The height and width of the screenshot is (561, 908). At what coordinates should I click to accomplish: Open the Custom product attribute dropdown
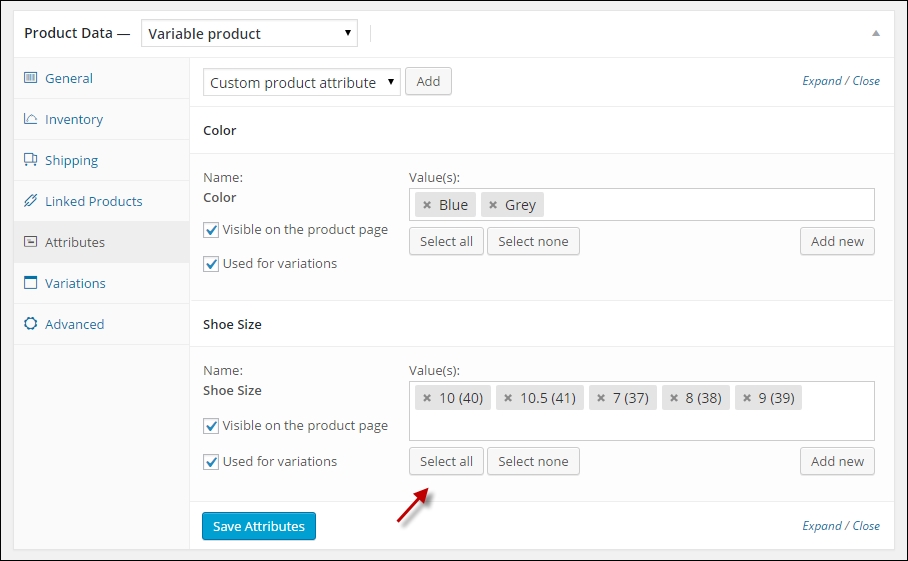pos(302,82)
